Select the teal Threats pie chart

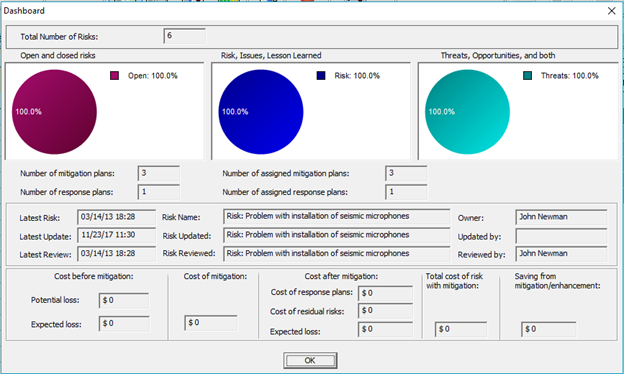468,112
